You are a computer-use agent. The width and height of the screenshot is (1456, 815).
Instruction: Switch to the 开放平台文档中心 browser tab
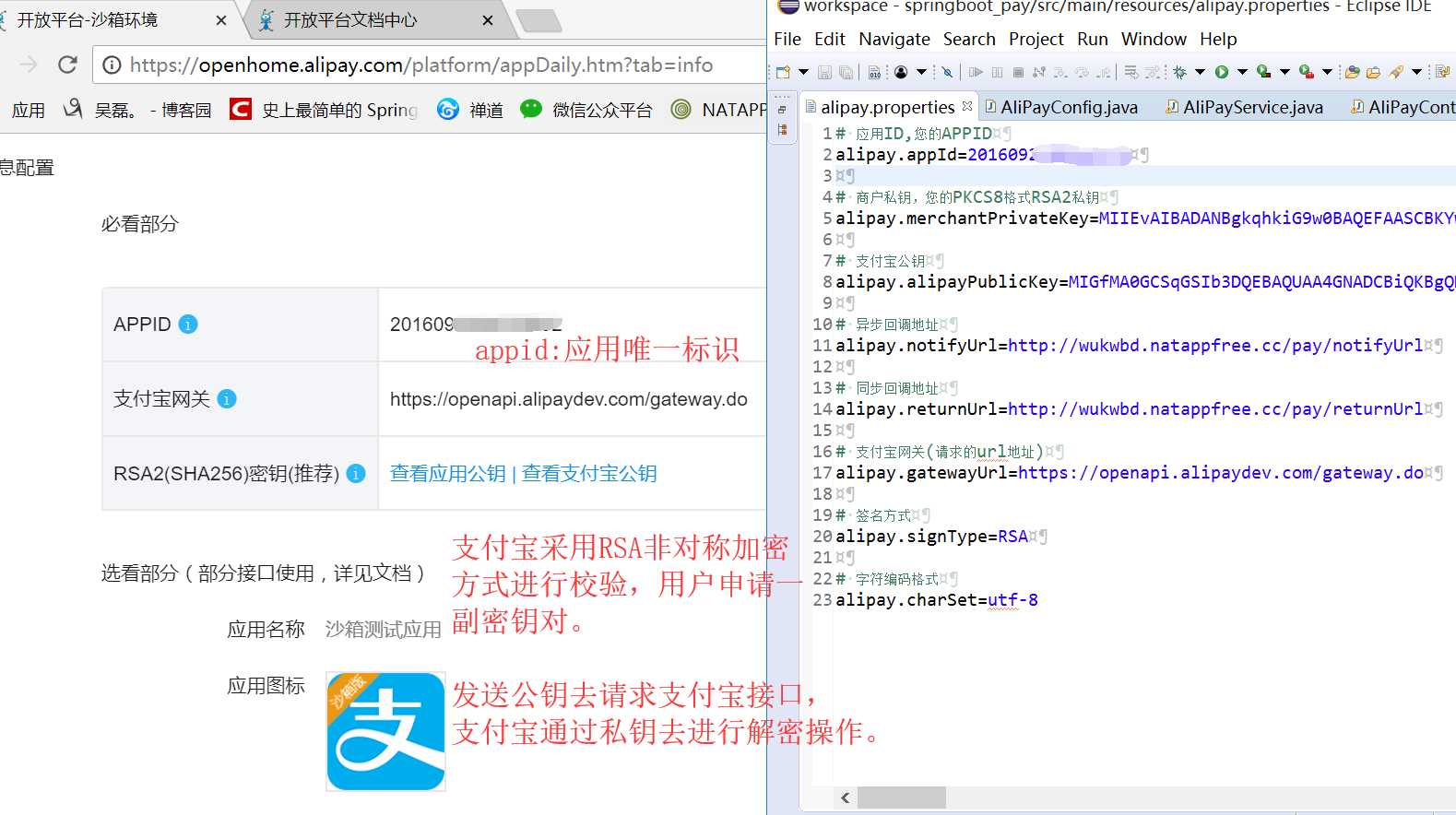350,20
